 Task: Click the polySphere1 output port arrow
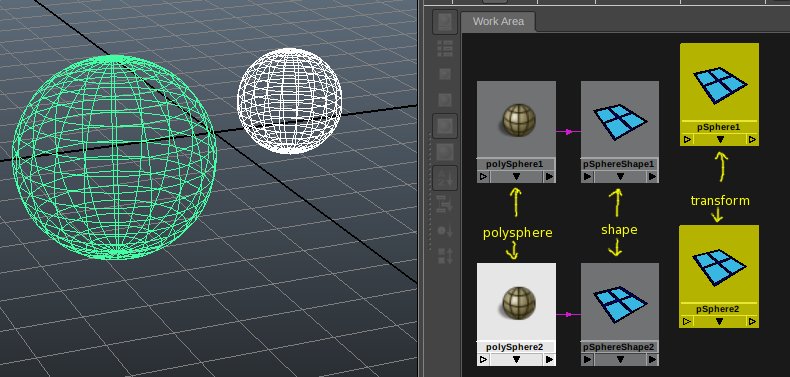(549, 177)
